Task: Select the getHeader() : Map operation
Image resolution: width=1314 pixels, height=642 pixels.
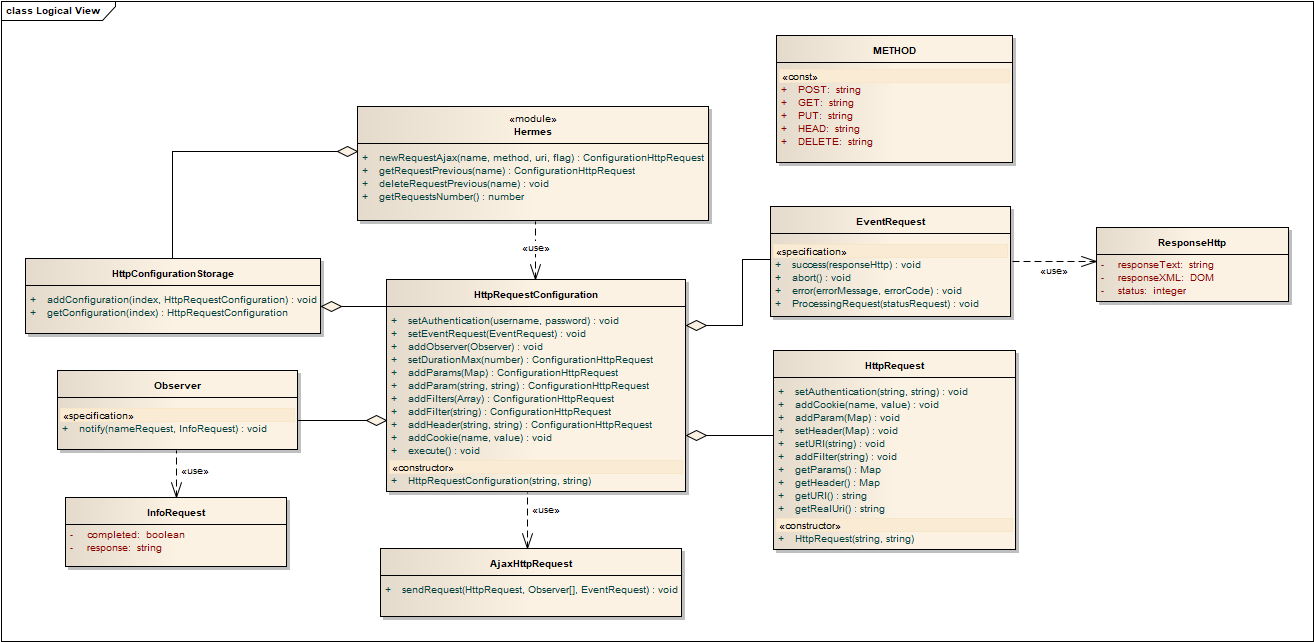Action: (838, 483)
